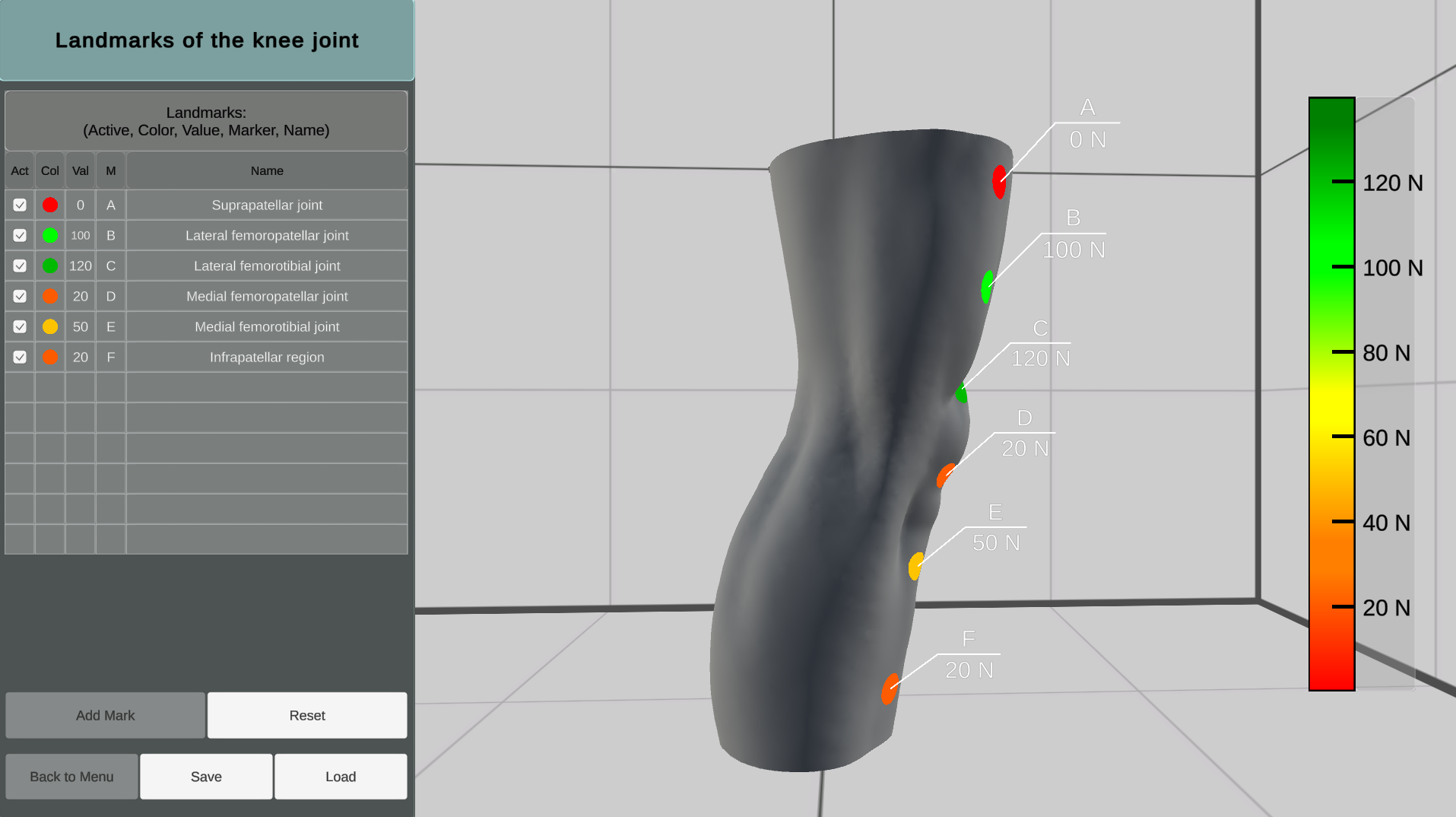
Task: Click the Reset button
Action: pyautogui.click(x=307, y=715)
